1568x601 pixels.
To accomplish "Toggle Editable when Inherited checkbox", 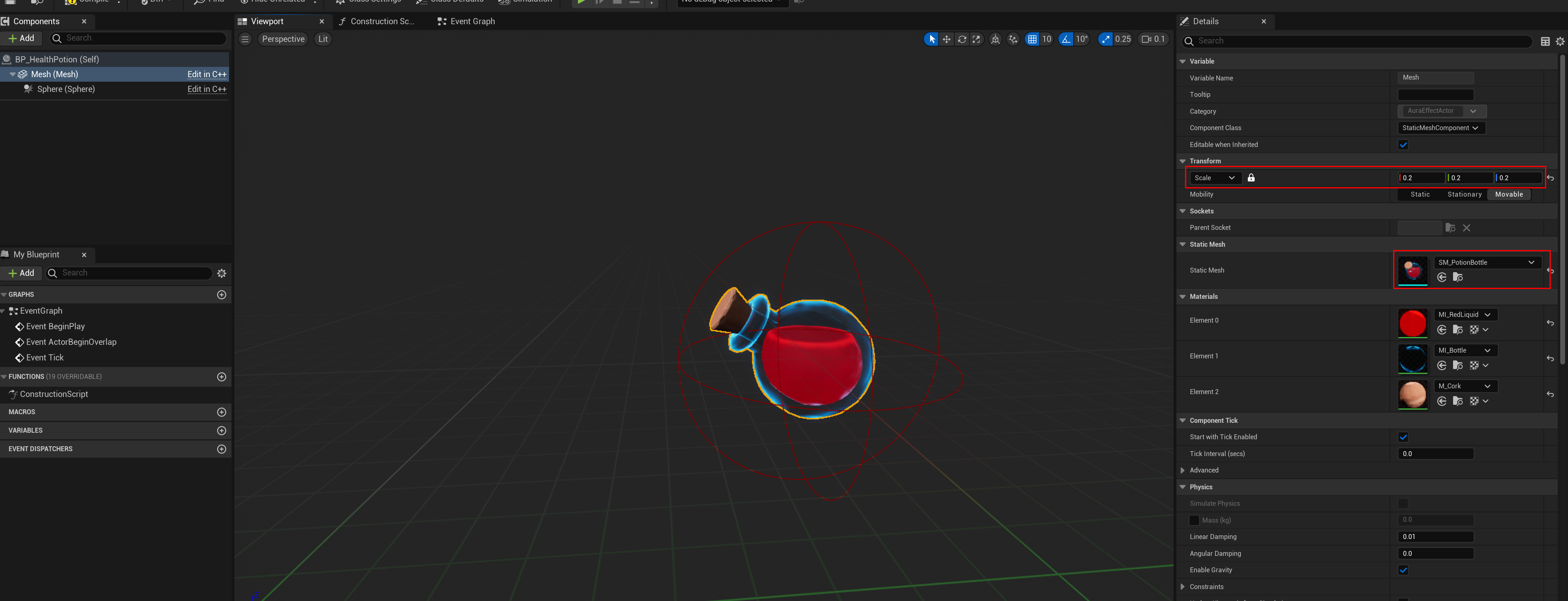I will pyautogui.click(x=1403, y=145).
